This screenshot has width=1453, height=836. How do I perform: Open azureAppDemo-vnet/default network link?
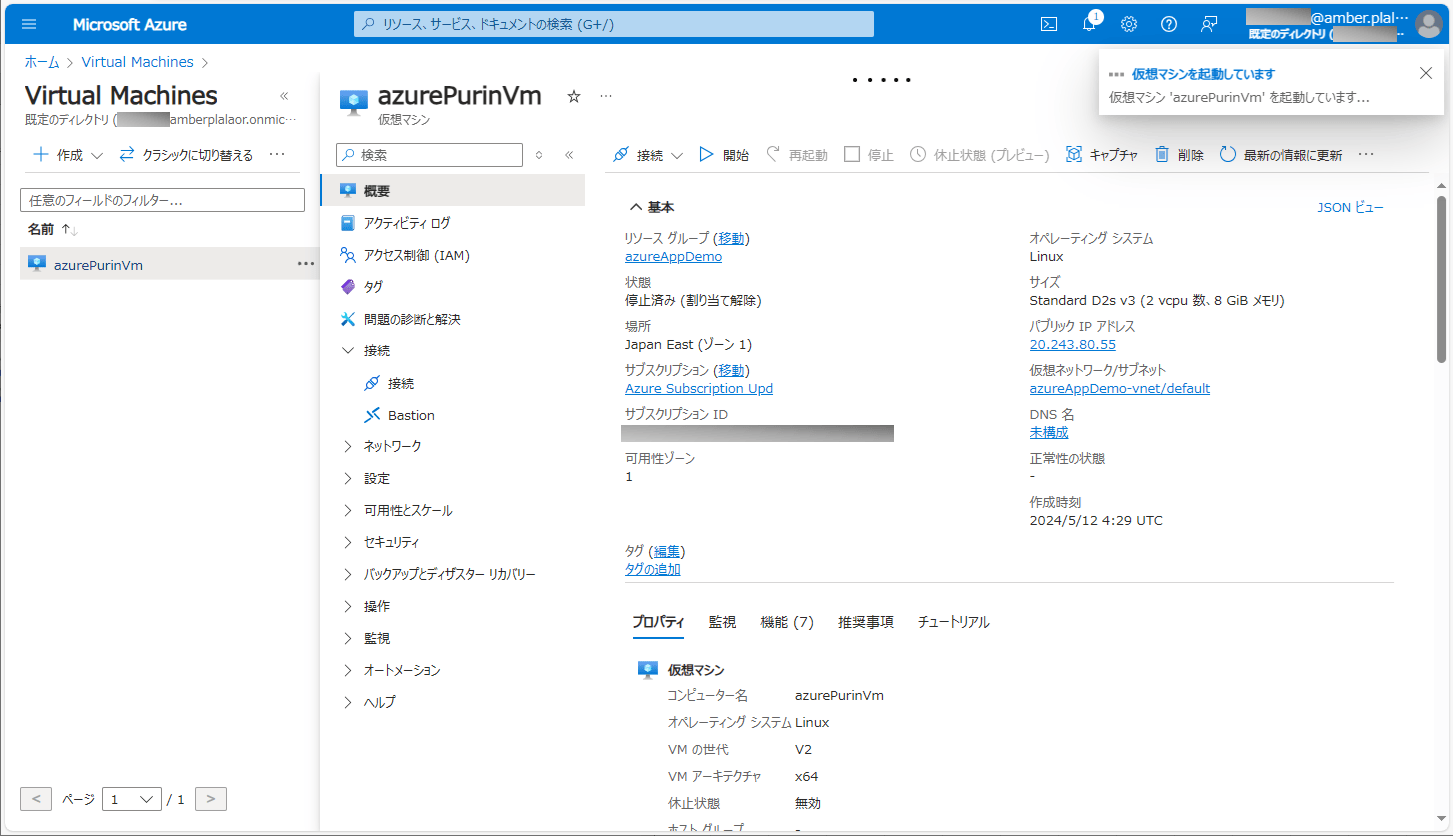tap(1120, 389)
